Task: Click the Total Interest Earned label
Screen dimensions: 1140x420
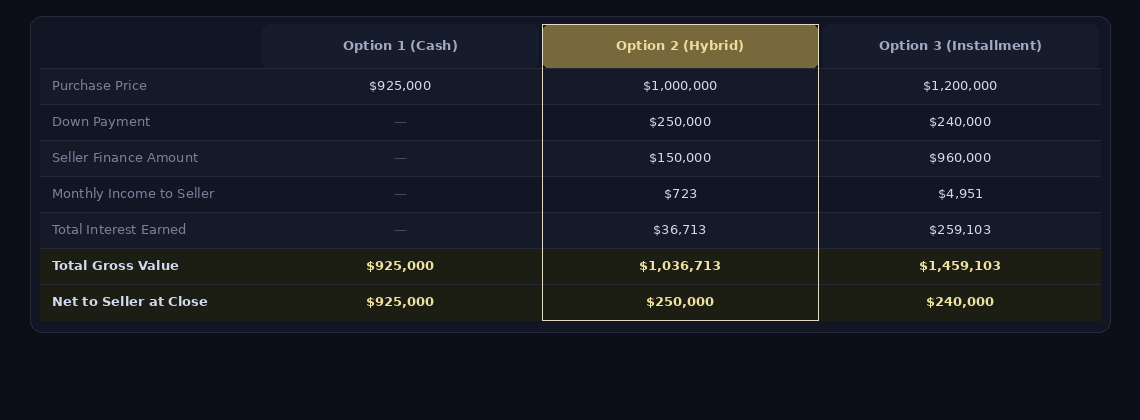Action: [x=119, y=230]
